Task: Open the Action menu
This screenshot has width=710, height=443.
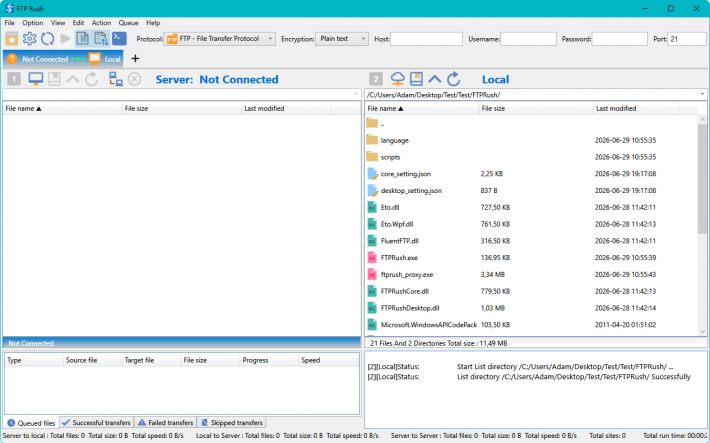Action: click(101, 23)
